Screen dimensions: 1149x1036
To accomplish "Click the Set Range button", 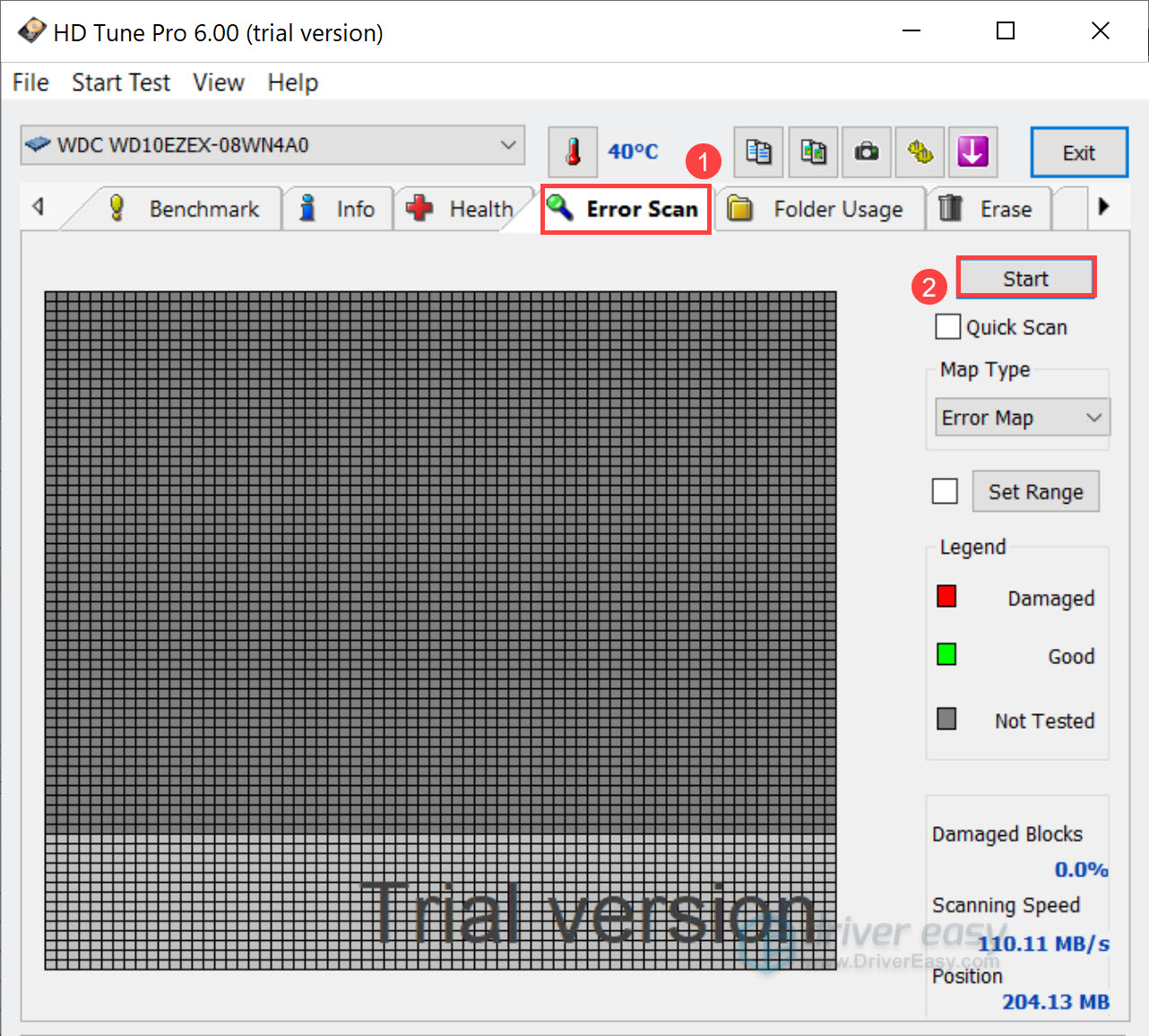I will tap(1035, 491).
